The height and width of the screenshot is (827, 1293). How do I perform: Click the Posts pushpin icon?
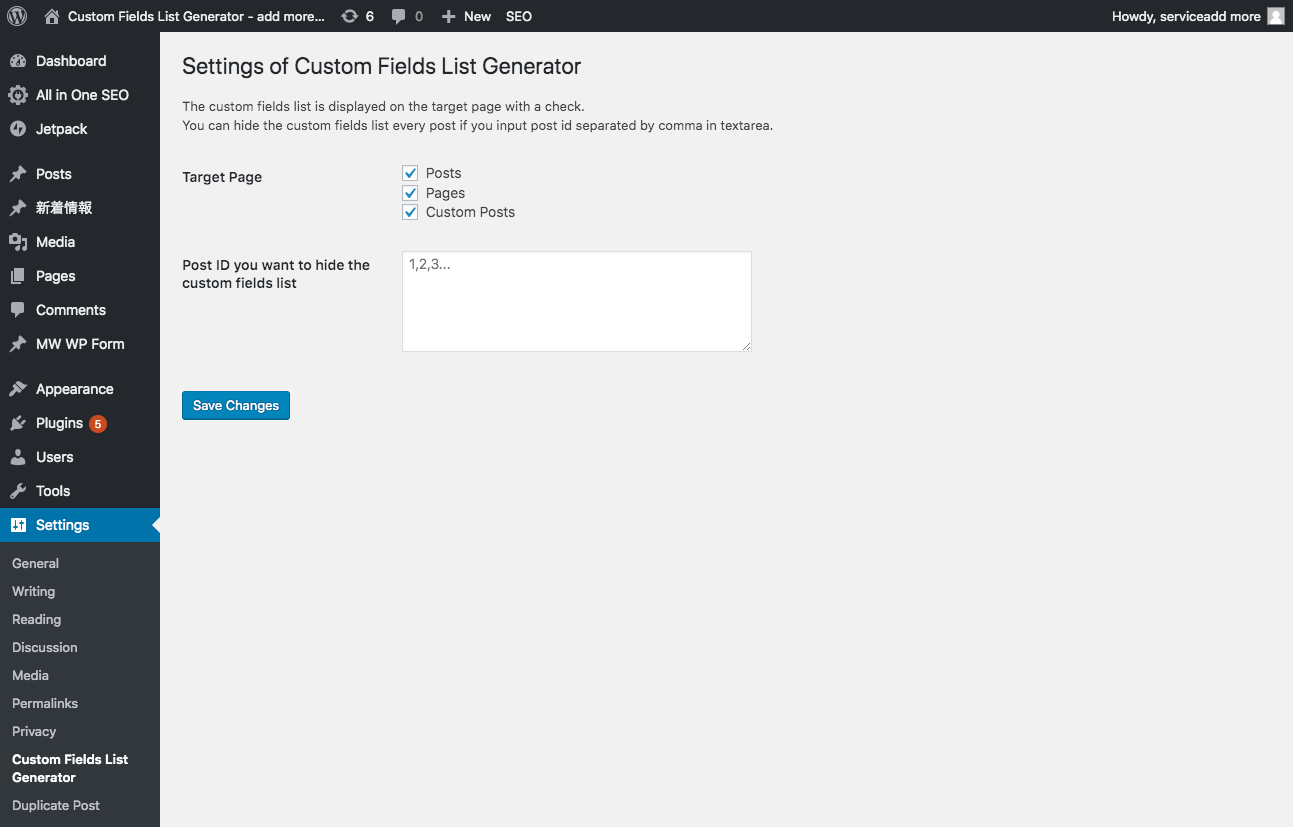tap(18, 174)
